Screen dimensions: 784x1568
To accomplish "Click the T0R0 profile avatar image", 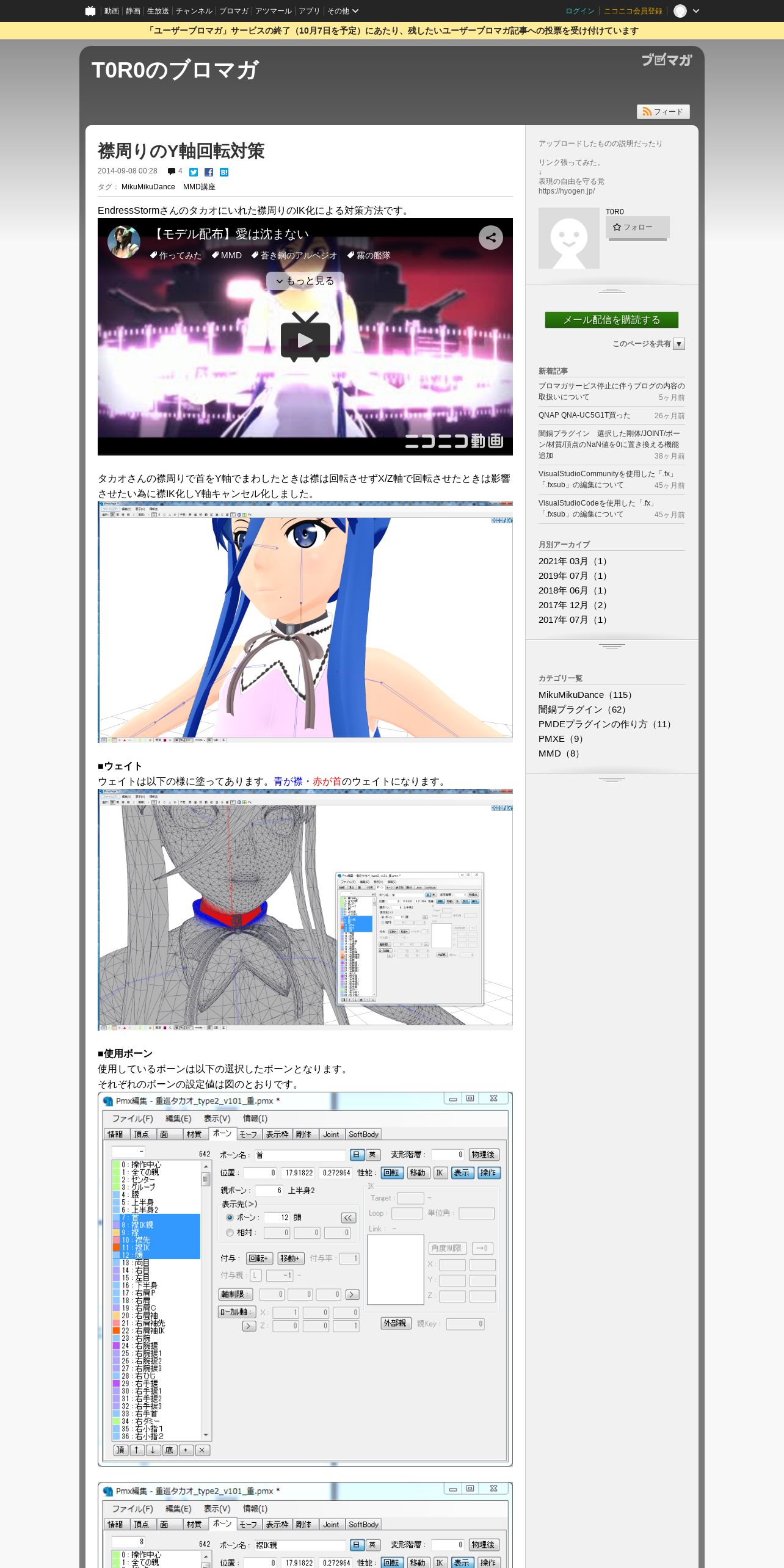I will click(569, 238).
